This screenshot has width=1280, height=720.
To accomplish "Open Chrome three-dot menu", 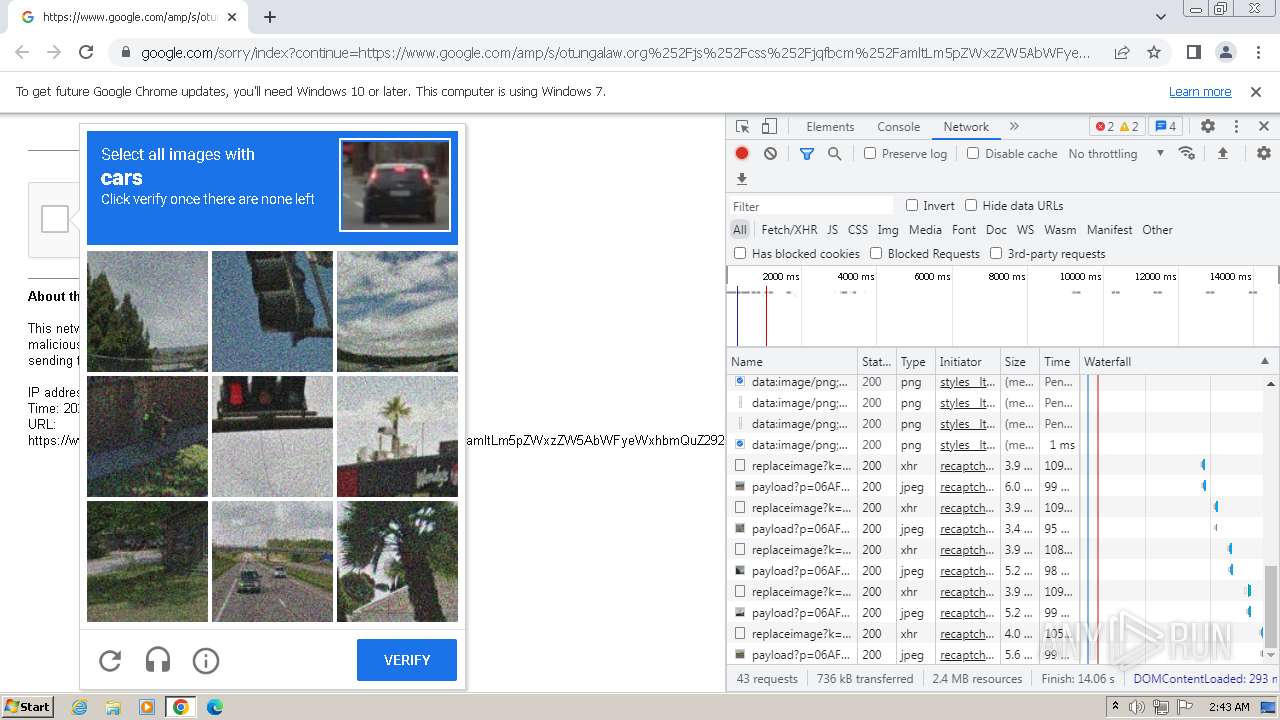I will tap(1258, 52).
